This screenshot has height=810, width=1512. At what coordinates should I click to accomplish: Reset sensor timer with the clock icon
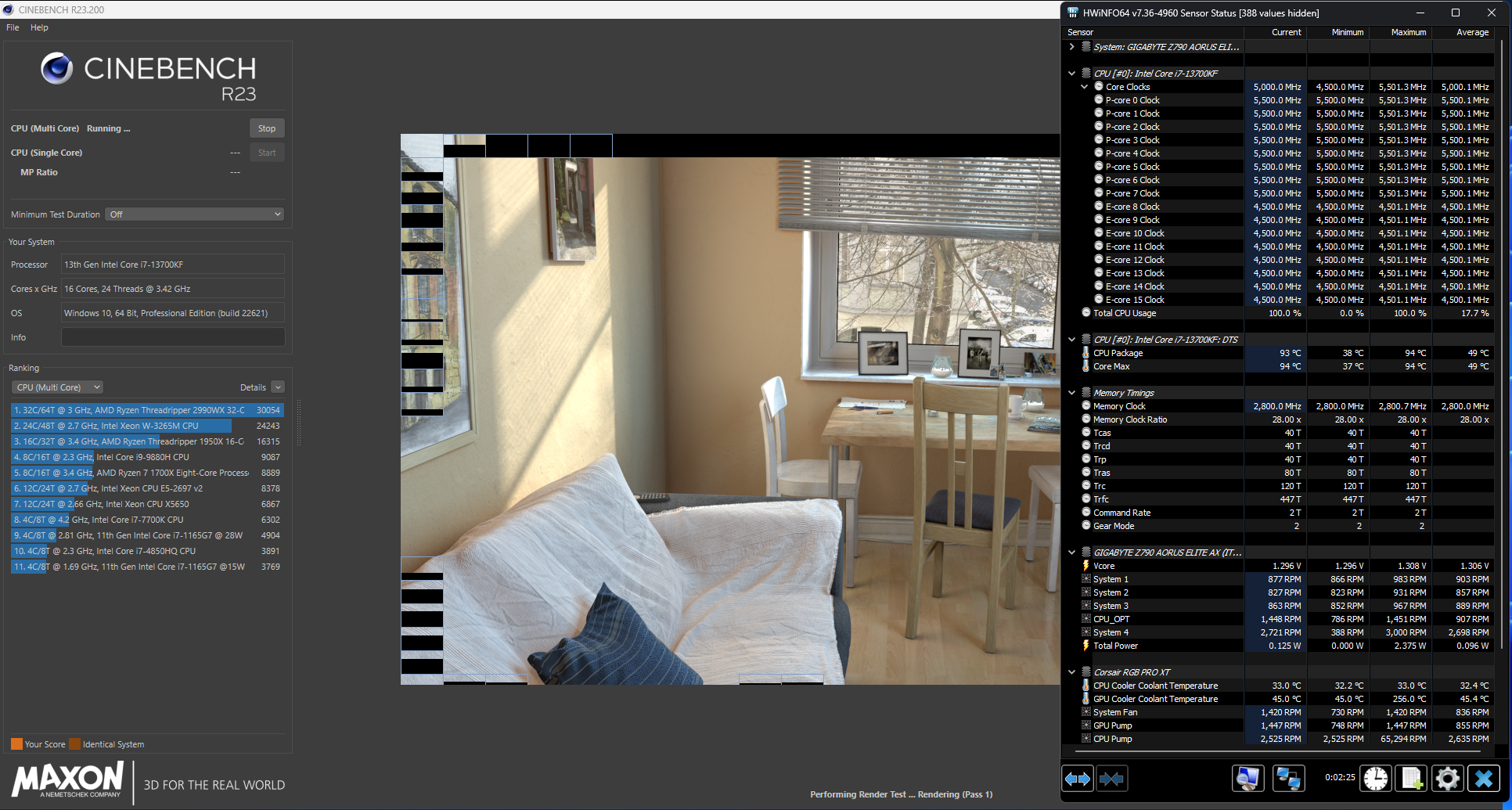click(x=1376, y=779)
